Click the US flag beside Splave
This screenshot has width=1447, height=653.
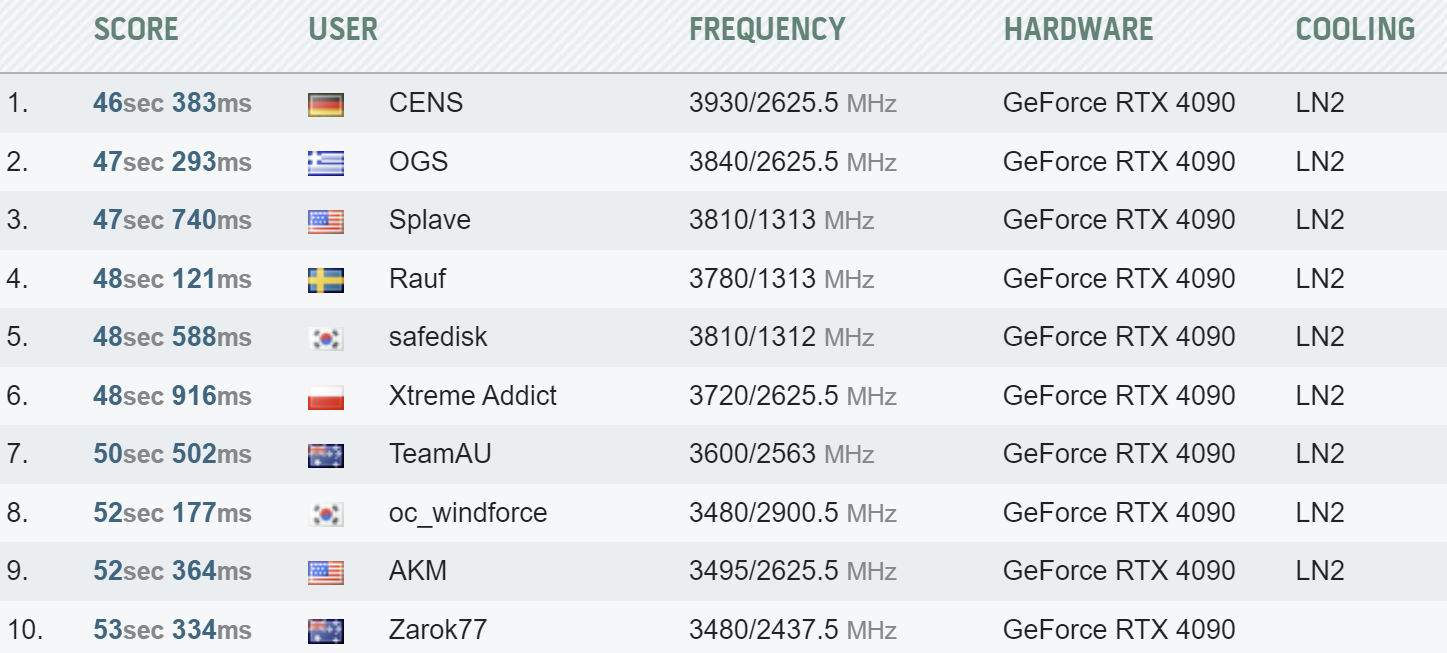coord(326,221)
